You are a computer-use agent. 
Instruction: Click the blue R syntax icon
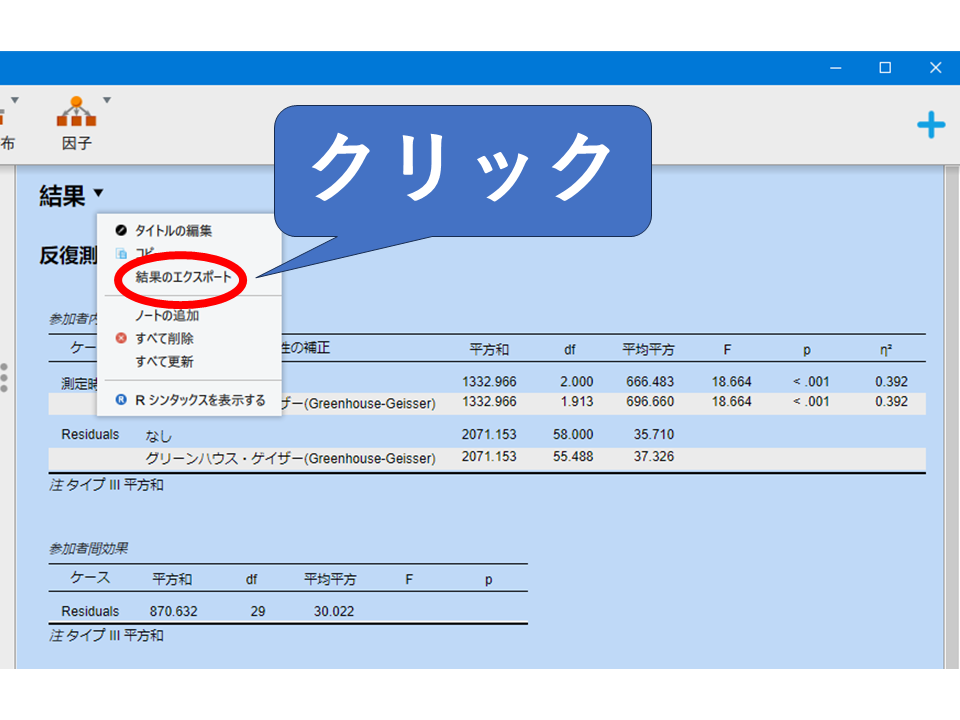pos(122,400)
